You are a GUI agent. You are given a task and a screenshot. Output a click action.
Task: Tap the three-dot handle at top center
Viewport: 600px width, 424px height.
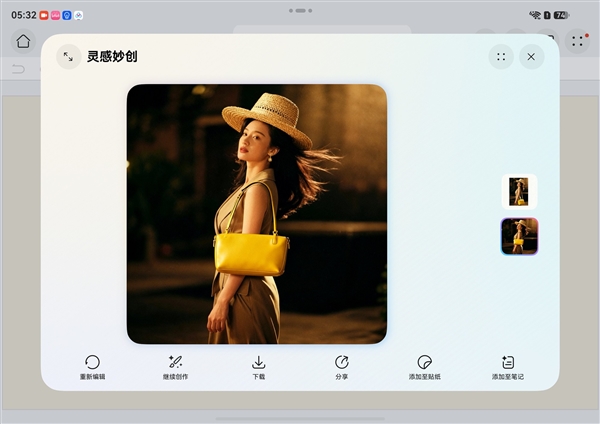tap(299, 11)
